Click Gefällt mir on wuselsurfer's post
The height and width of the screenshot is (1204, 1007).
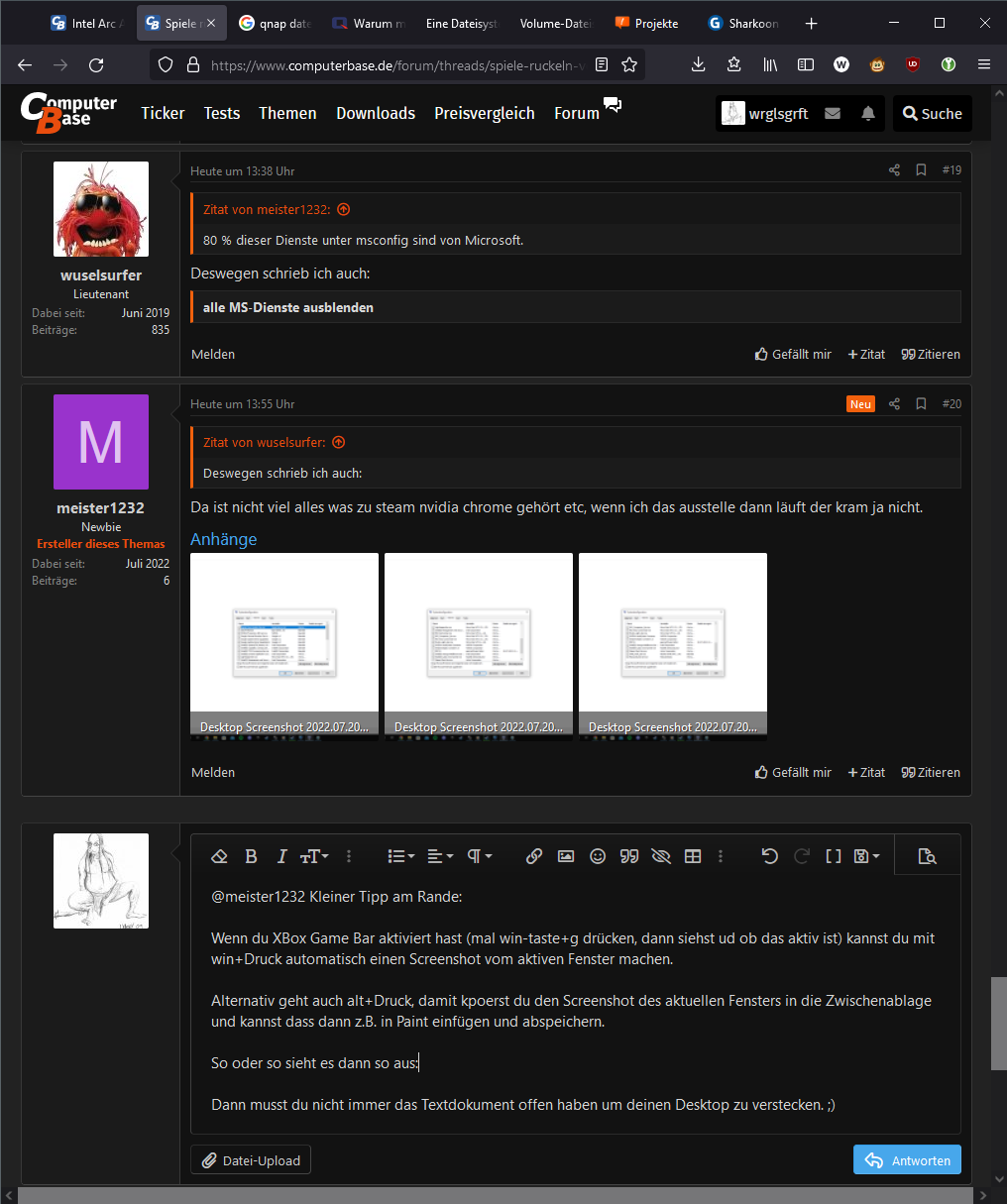pos(793,354)
